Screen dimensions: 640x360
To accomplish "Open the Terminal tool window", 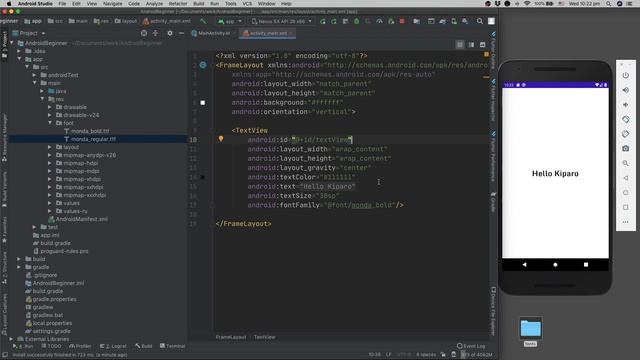I will click(173, 346).
